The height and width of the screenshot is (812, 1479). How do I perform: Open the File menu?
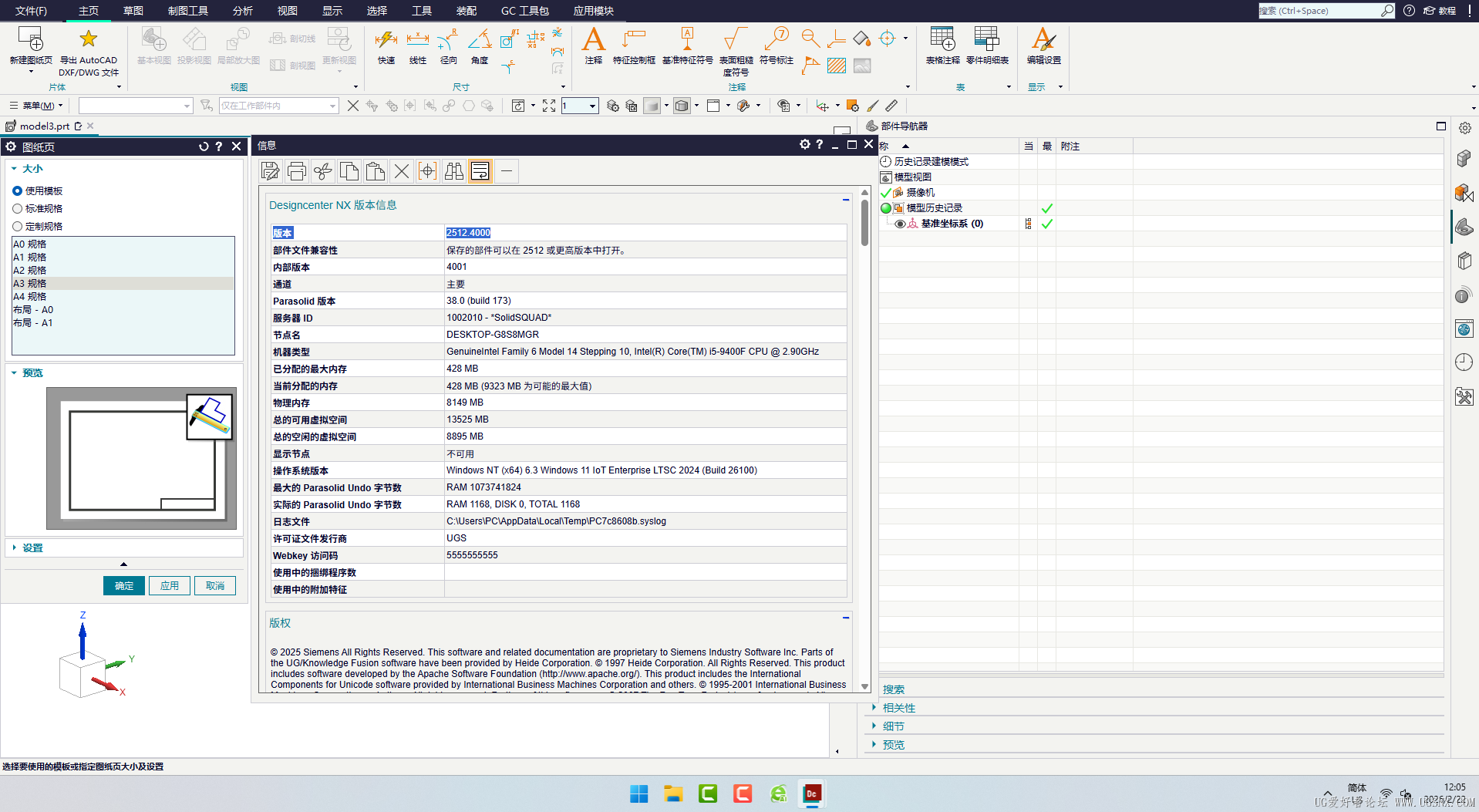[31, 11]
